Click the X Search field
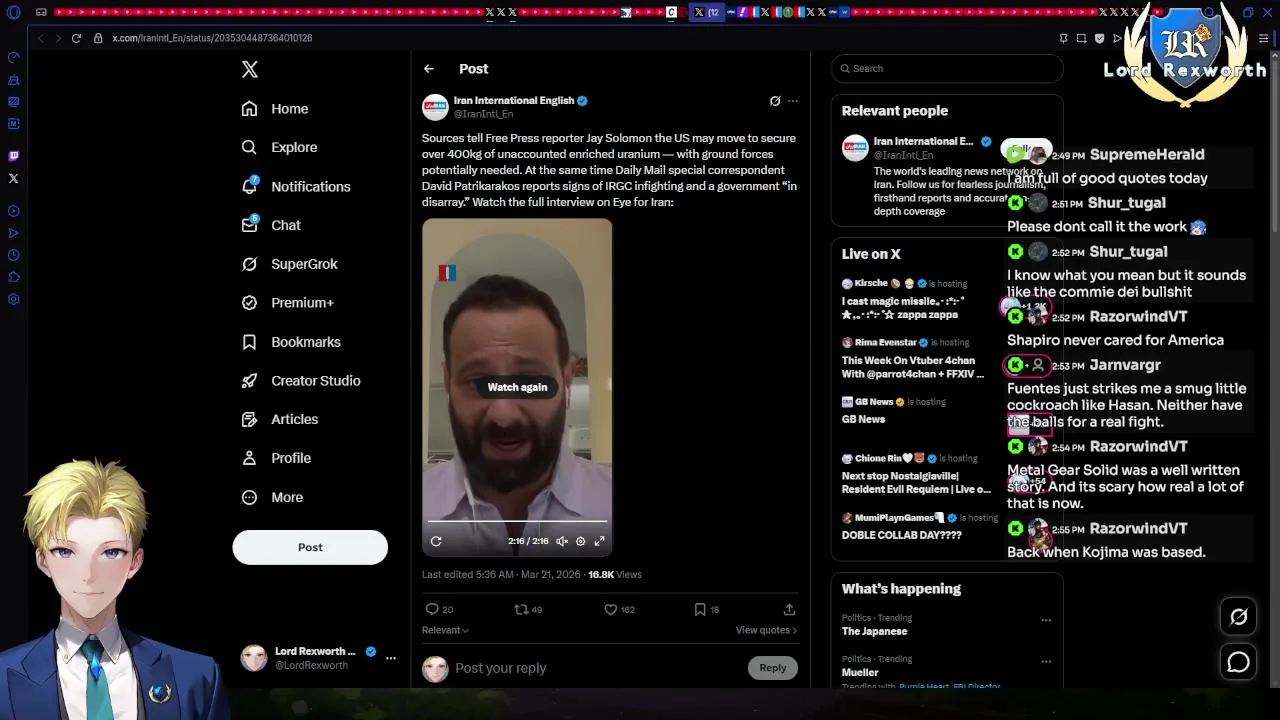The height and width of the screenshot is (720, 1280). tap(947, 68)
